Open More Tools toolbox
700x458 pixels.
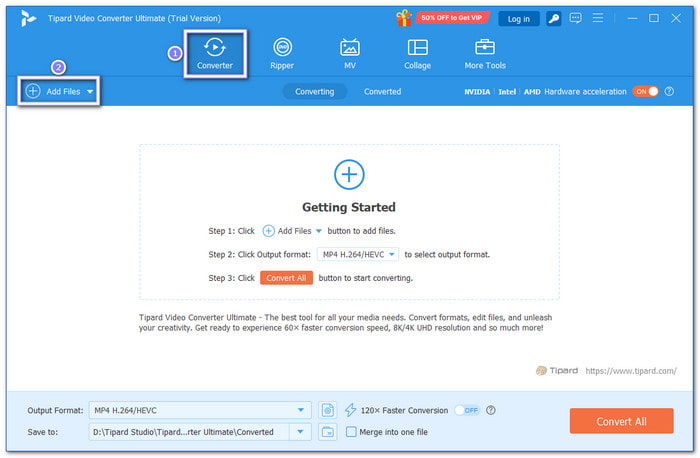(x=485, y=53)
